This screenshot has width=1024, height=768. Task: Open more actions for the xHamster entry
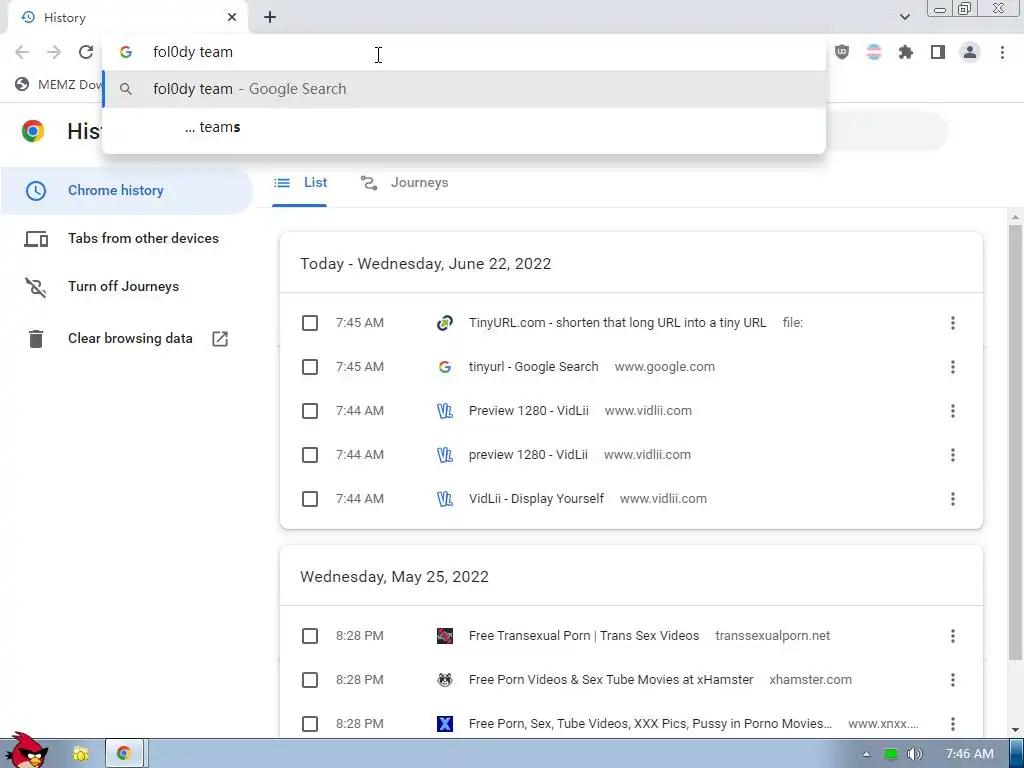pos(953,680)
